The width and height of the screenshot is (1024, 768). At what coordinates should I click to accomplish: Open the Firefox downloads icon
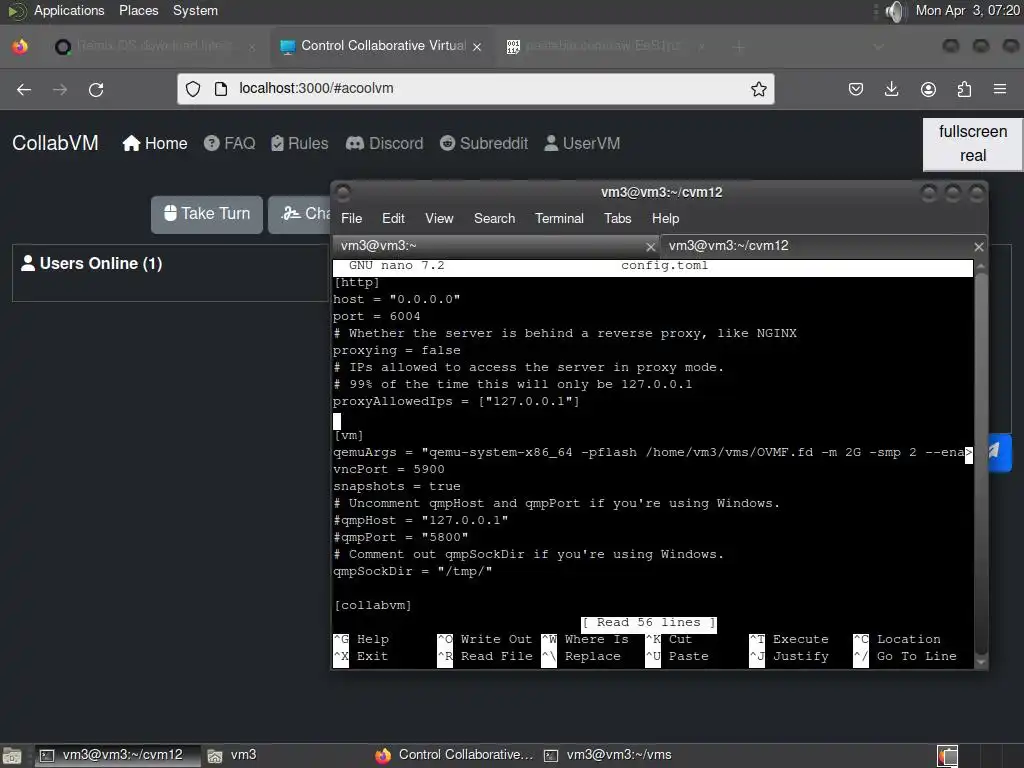point(891,89)
